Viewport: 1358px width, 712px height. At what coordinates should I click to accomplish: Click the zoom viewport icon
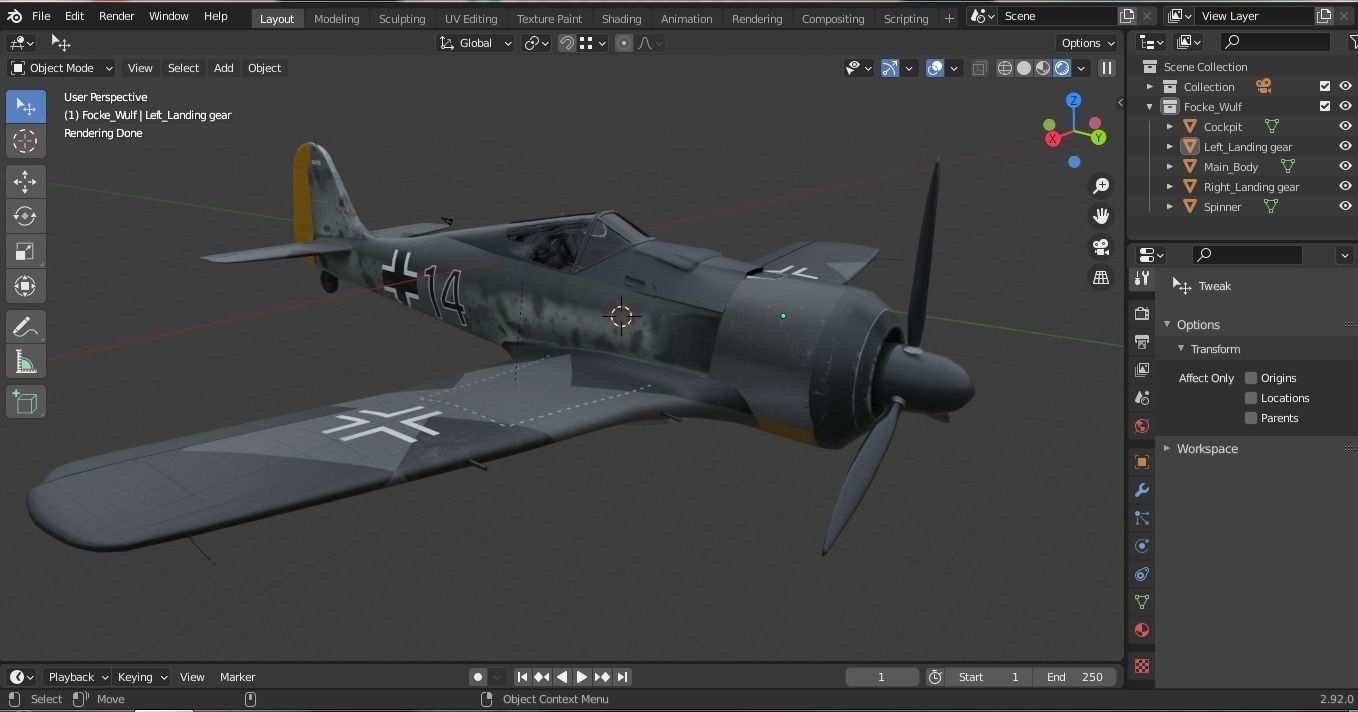(x=1101, y=186)
